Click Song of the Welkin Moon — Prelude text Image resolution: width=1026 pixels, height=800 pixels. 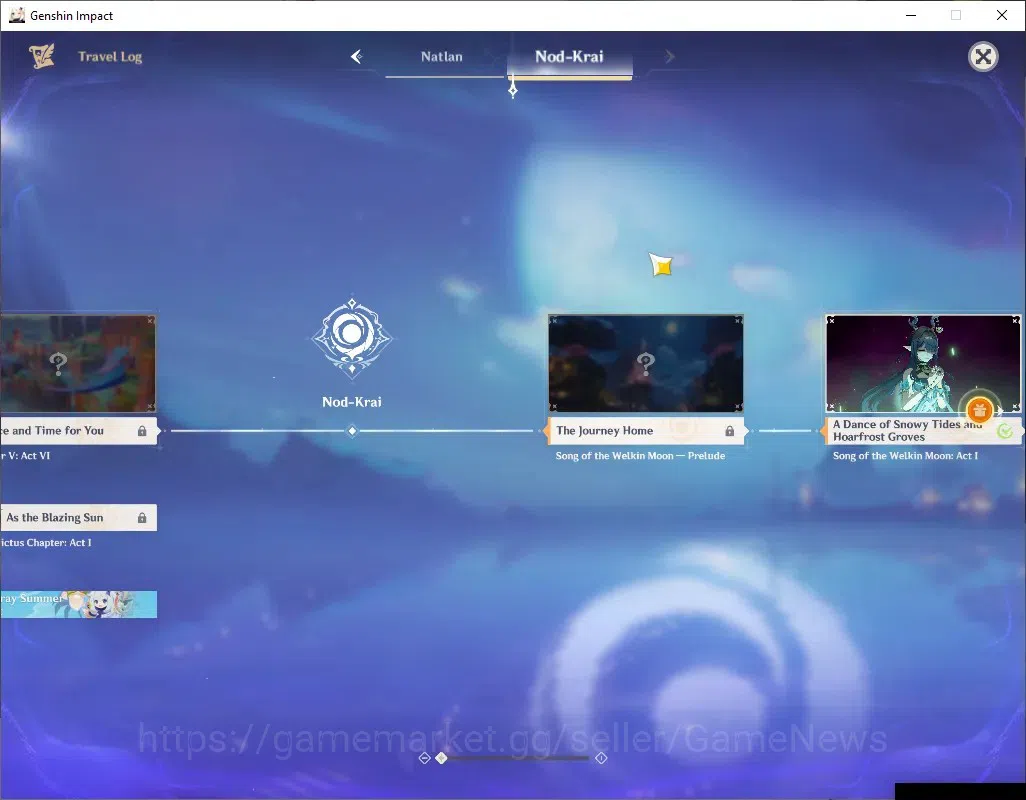click(640, 455)
